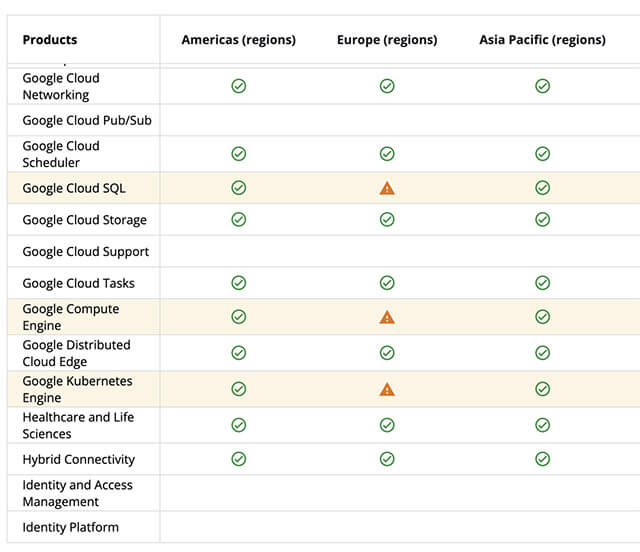The width and height of the screenshot is (640, 552).
Task: Click Asia Pacific checkmark for Google Kubernetes Engine
Action: pyautogui.click(x=542, y=389)
